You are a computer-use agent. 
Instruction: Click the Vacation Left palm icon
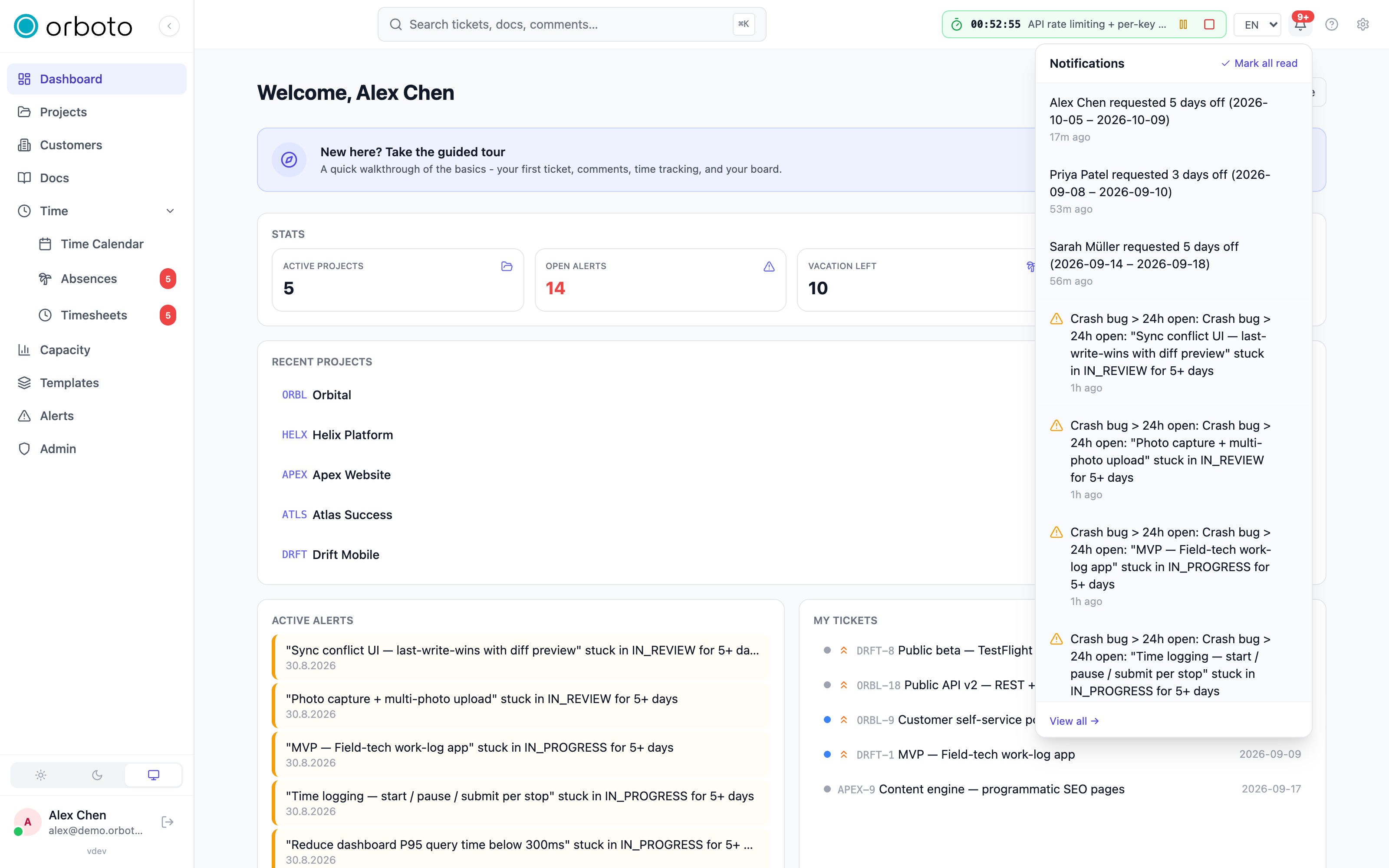click(1031, 266)
